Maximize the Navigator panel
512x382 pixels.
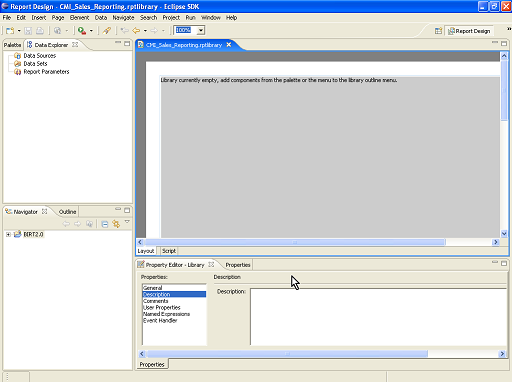[x=127, y=210]
